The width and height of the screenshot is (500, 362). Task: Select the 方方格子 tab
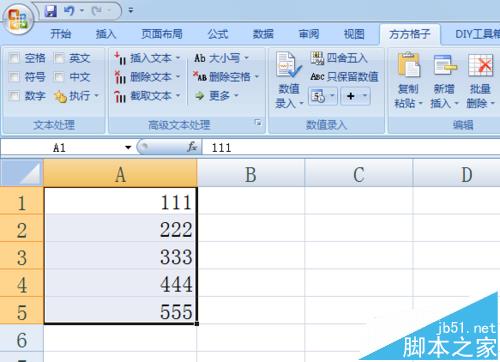pyautogui.click(x=410, y=34)
